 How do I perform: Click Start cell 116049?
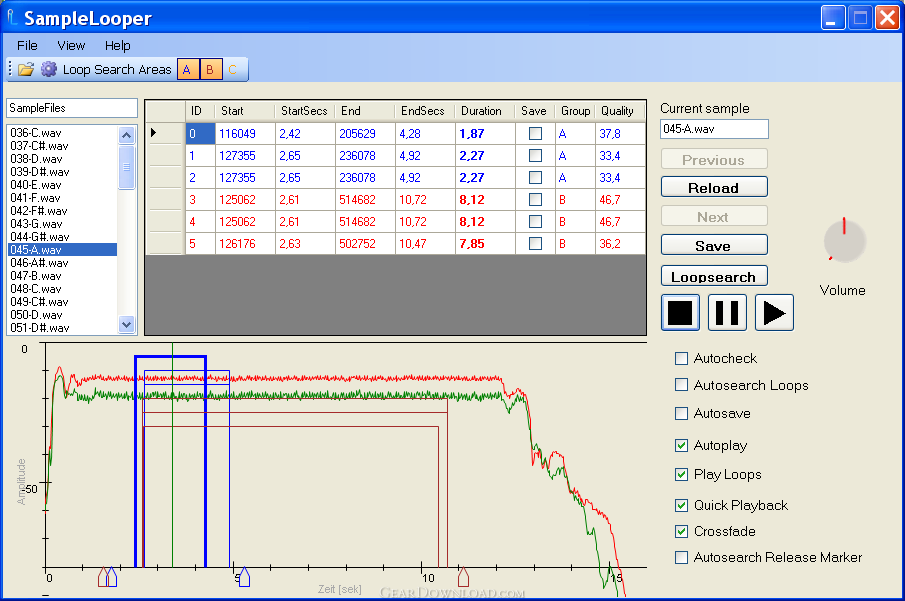[245, 133]
